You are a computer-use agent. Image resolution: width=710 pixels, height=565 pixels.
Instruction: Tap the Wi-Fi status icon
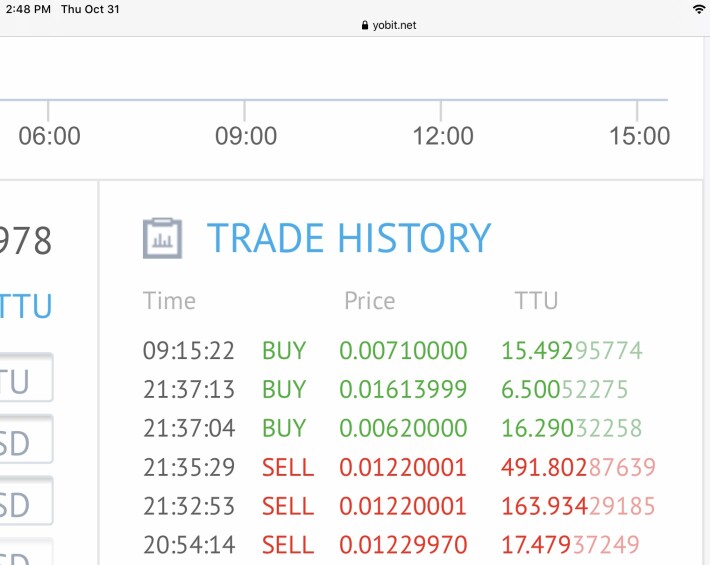700,9
